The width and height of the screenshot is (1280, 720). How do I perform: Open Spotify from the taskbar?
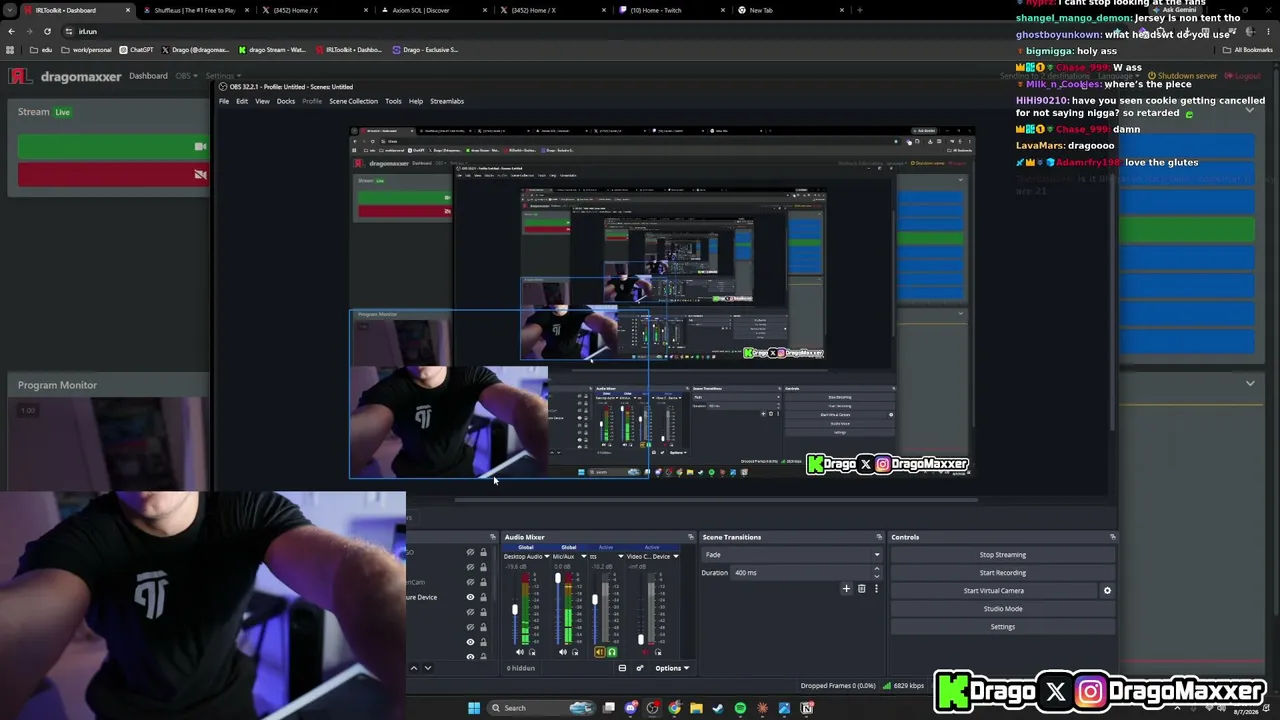point(740,708)
